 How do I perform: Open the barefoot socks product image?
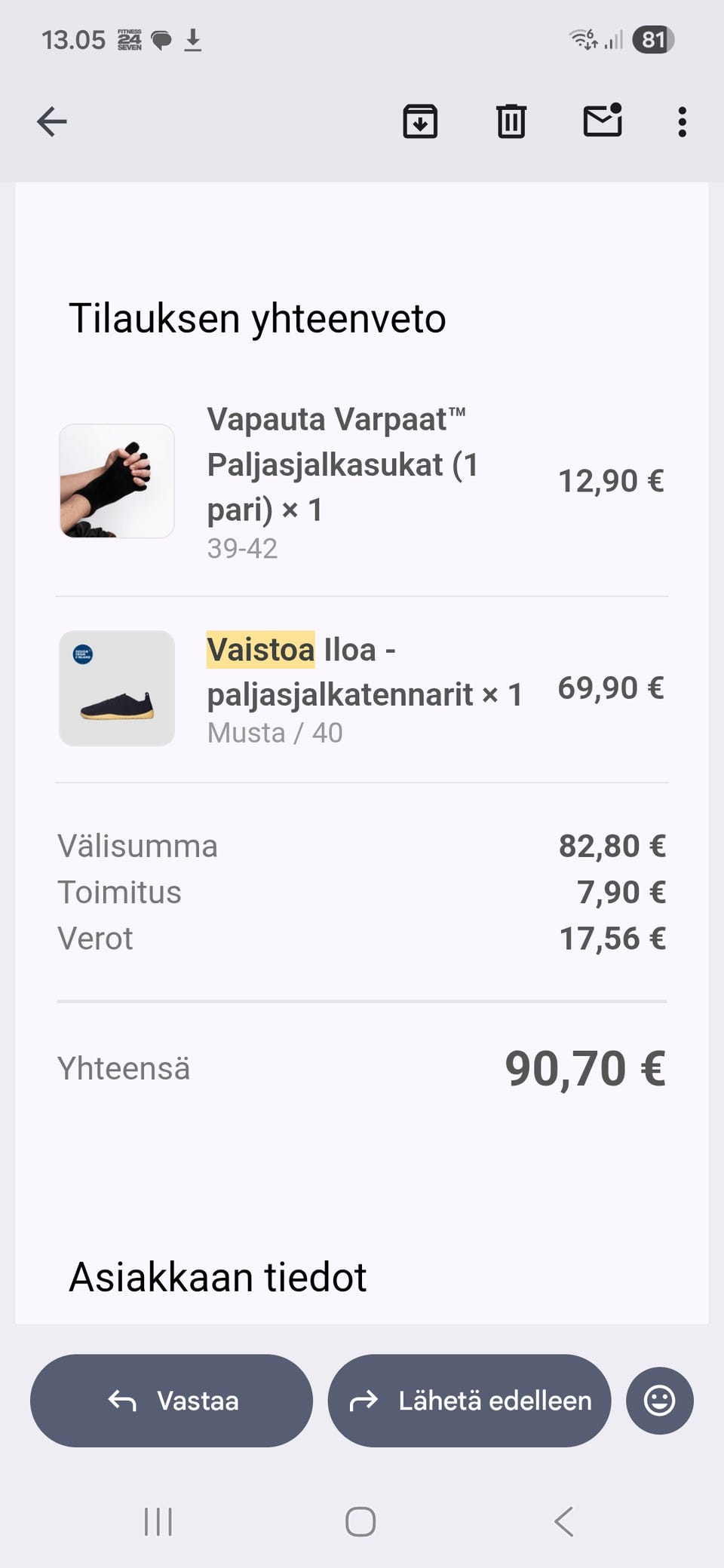pos(117,481)
